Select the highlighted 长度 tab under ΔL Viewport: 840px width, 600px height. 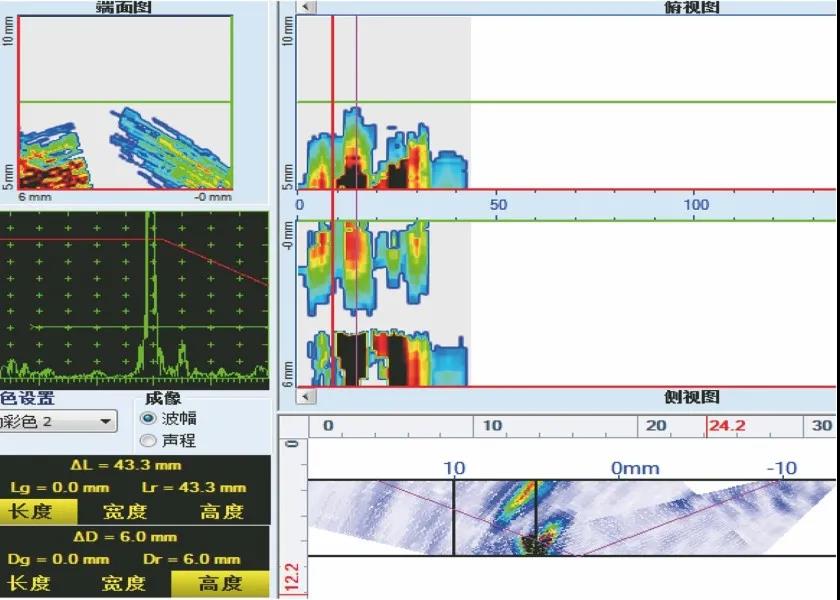[38, 511]
